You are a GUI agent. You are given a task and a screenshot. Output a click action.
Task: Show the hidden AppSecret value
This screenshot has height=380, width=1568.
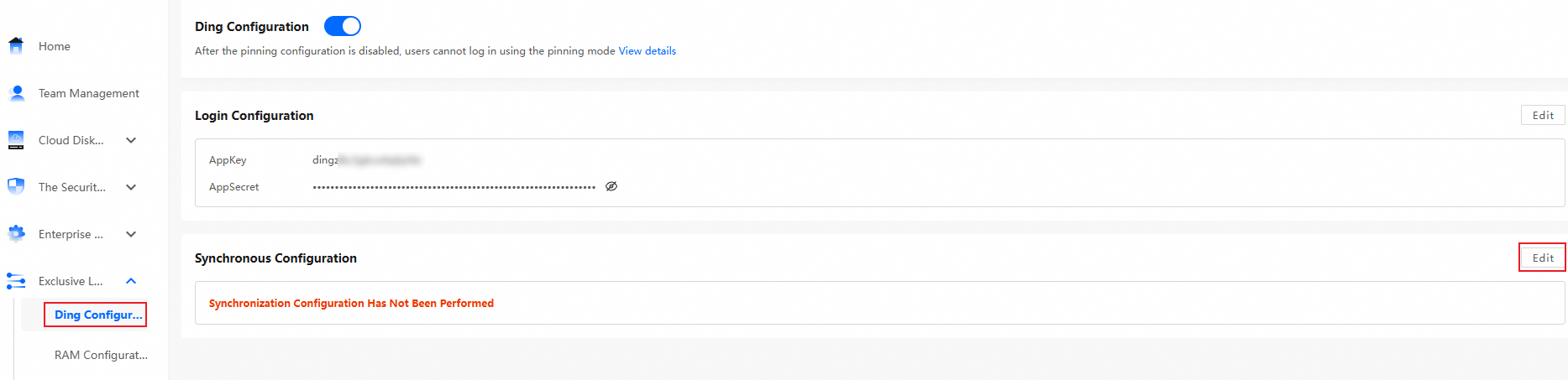tap(611, 187)
